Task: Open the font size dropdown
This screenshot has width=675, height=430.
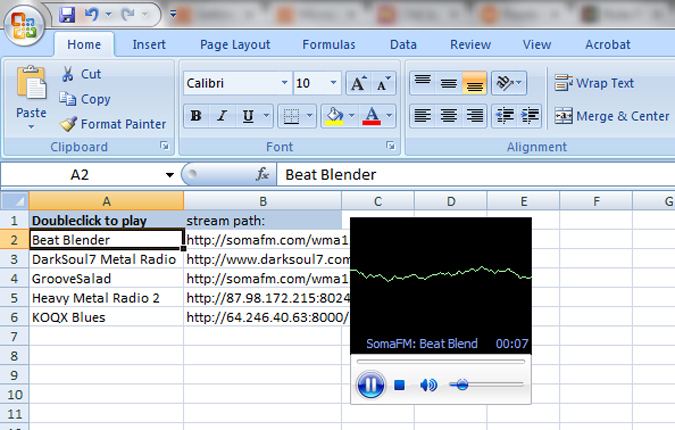Action: [332, 83]
